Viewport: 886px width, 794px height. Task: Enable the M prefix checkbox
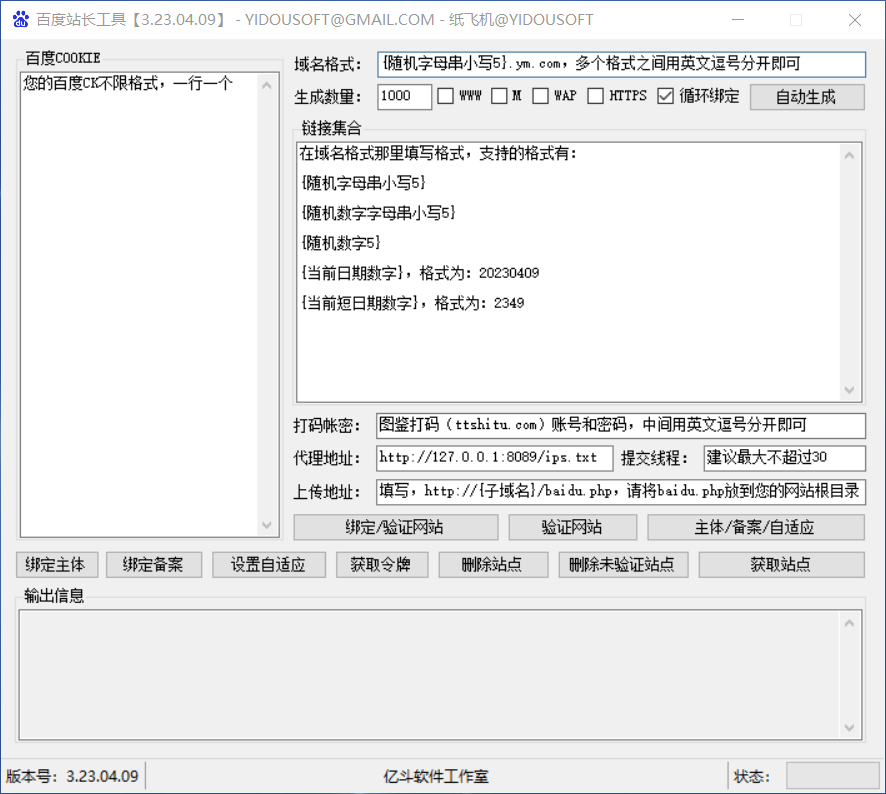pyautogui.click(x=499, y=96)
